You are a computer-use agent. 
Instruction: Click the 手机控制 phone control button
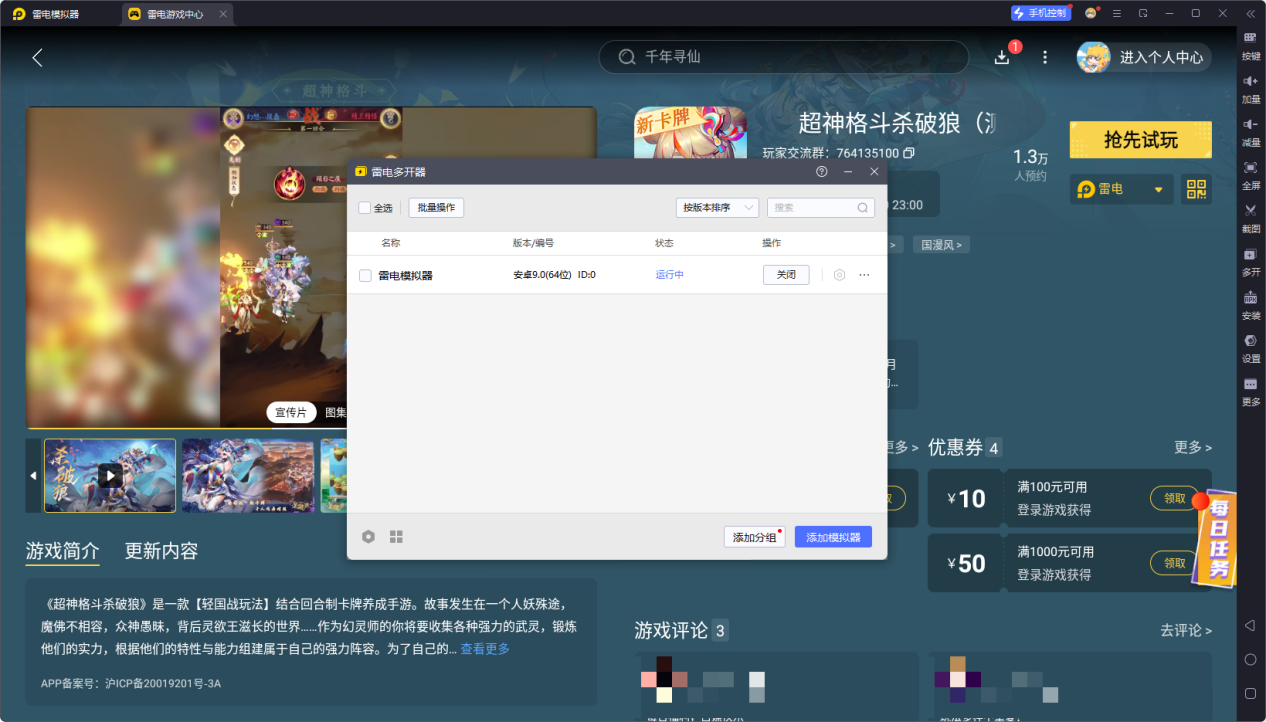(1041, 13)
